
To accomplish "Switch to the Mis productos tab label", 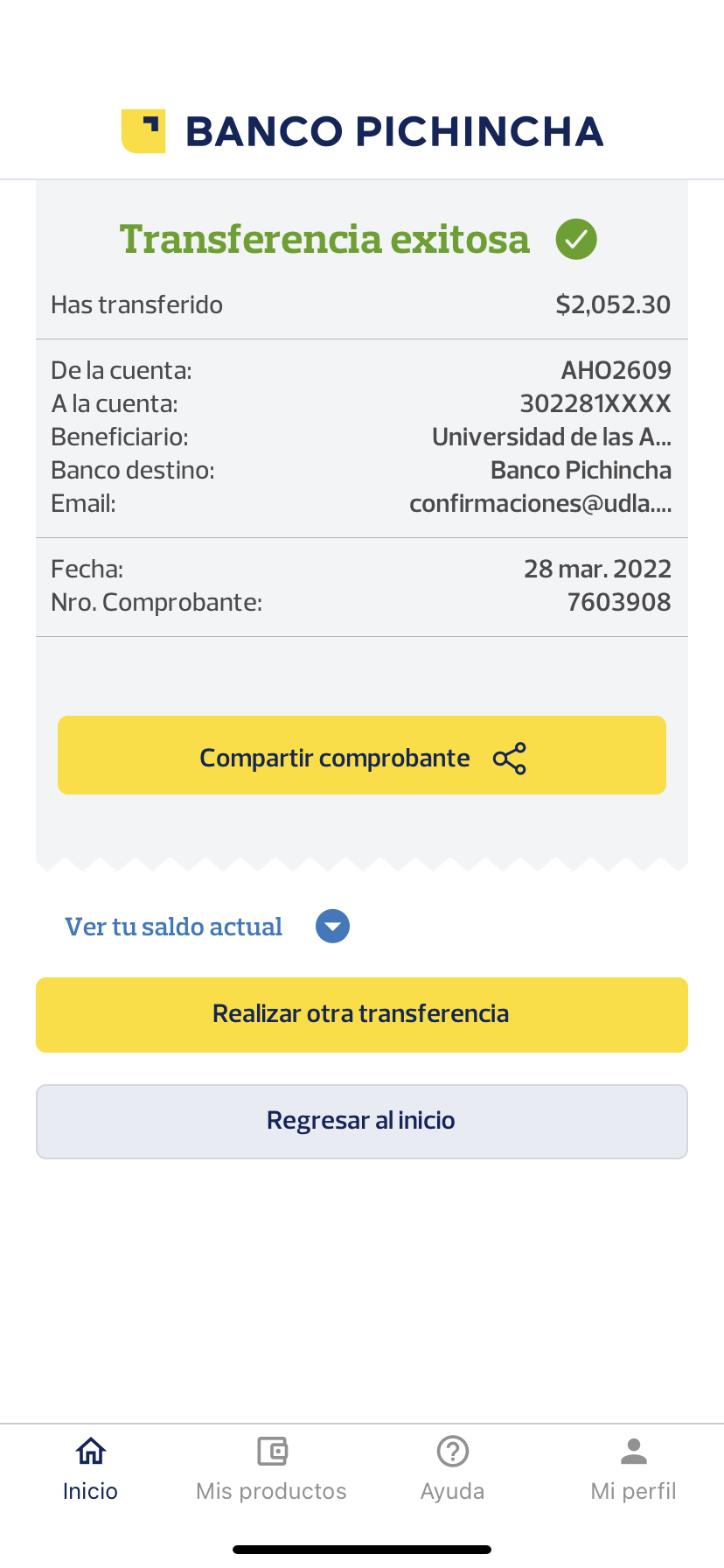I will [x=272, y=1491].
